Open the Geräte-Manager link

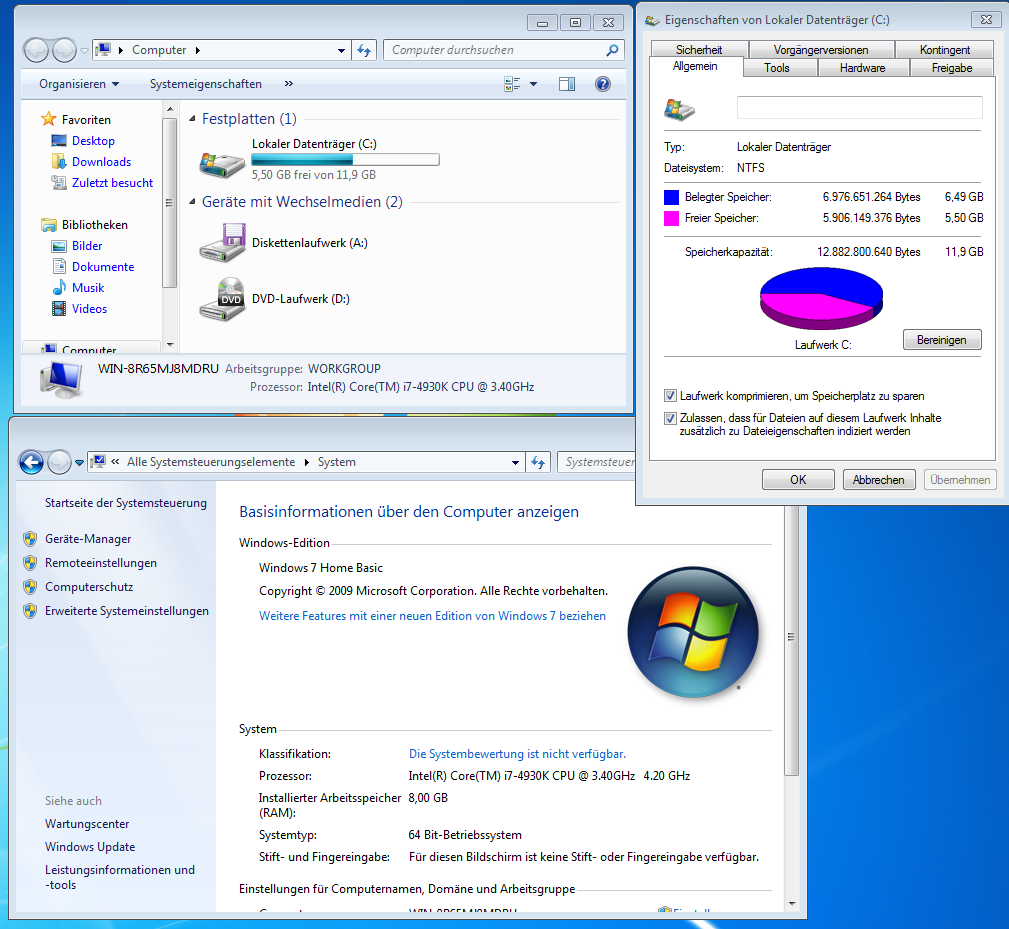click(x=88, y=538)
